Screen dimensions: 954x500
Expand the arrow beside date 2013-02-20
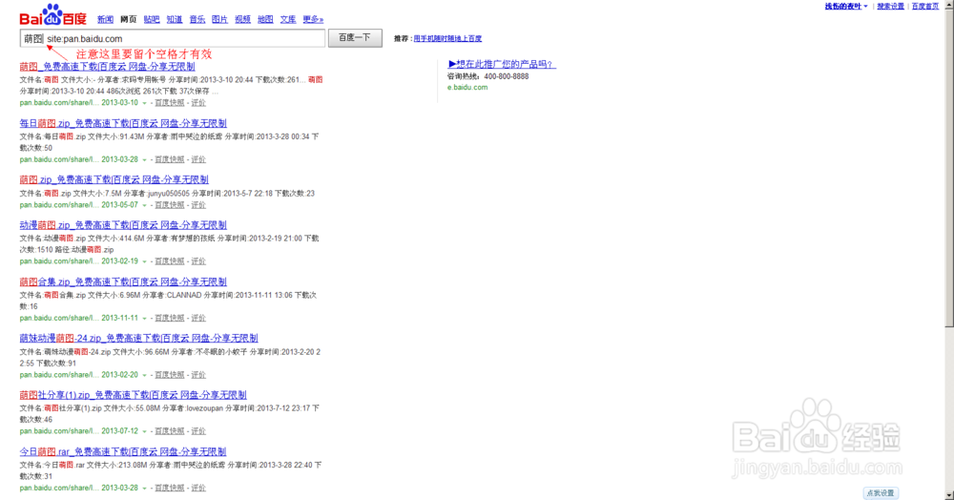click(x=144, y=375)
